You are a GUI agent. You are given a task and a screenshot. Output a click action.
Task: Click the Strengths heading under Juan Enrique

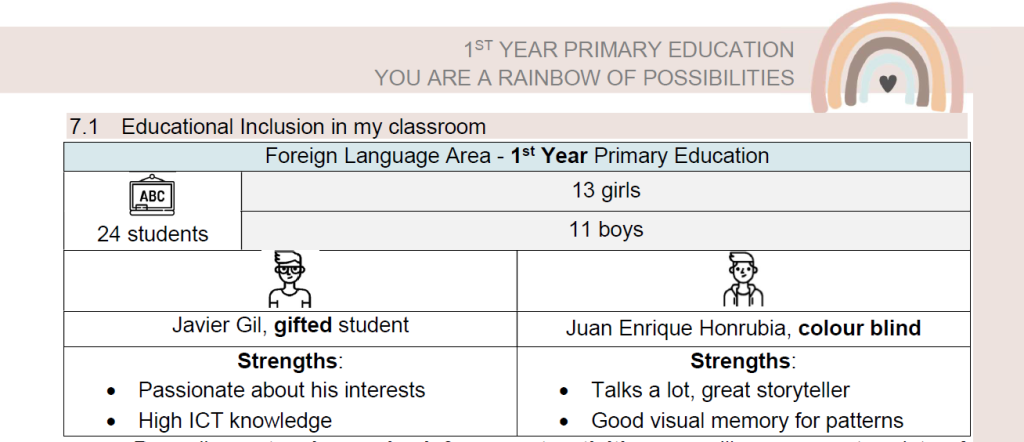(x=742, y=360)
